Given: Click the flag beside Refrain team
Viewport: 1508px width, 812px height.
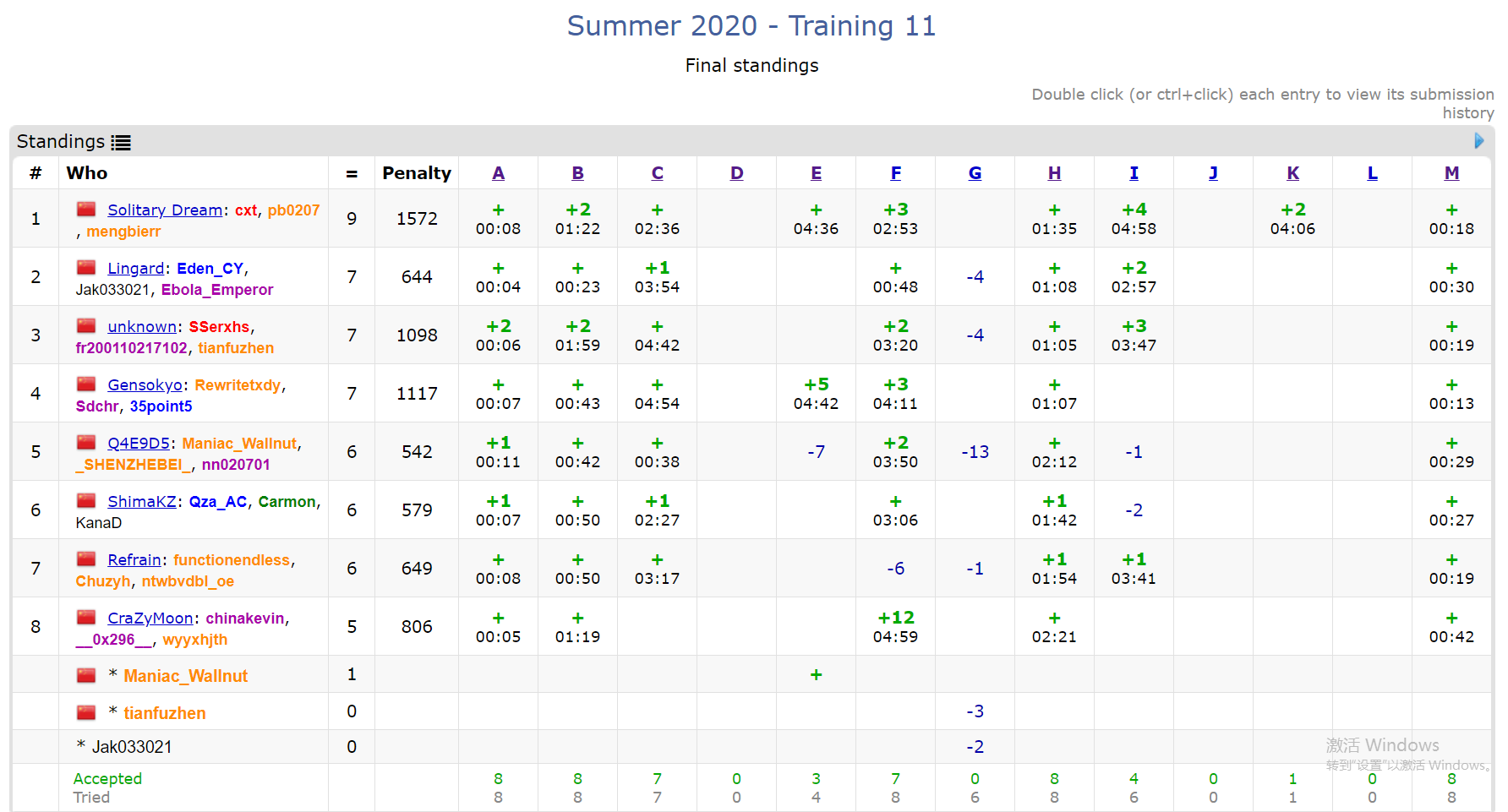Looking at the screenshot, I should (86, 559).
